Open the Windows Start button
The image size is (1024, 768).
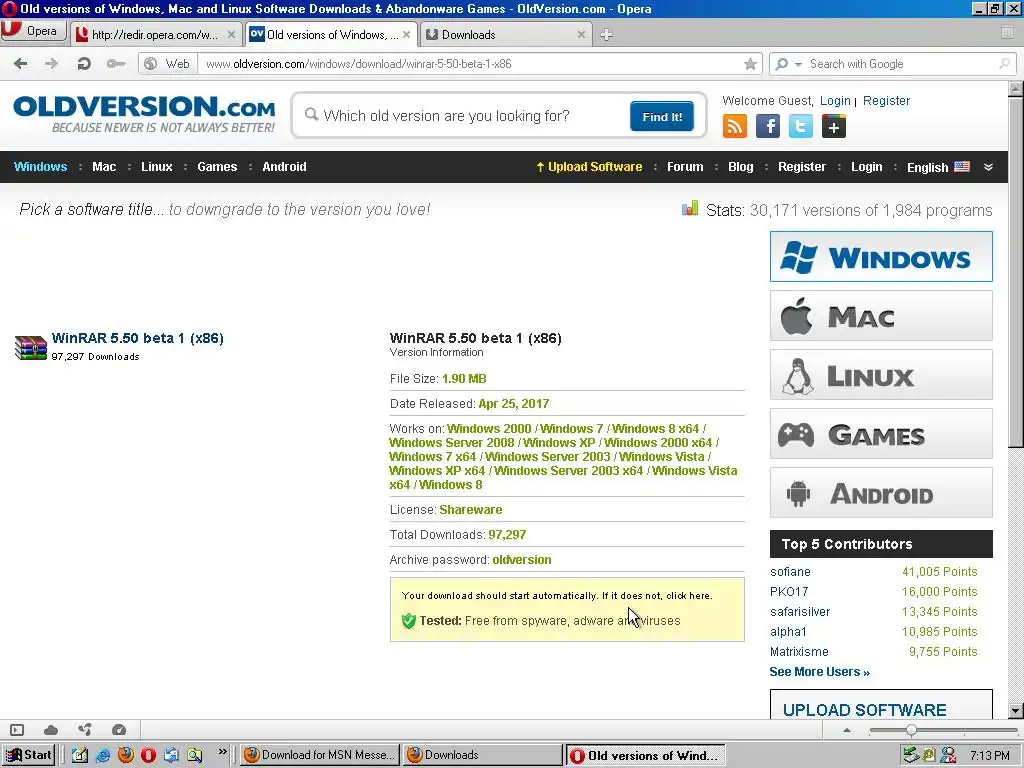click(28, 755)
